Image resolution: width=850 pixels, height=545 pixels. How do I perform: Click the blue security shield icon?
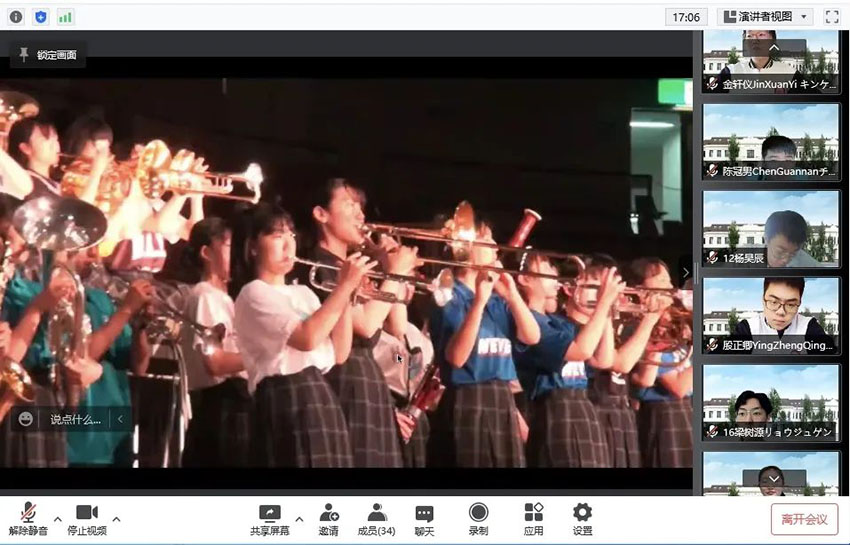click(41, 17)
